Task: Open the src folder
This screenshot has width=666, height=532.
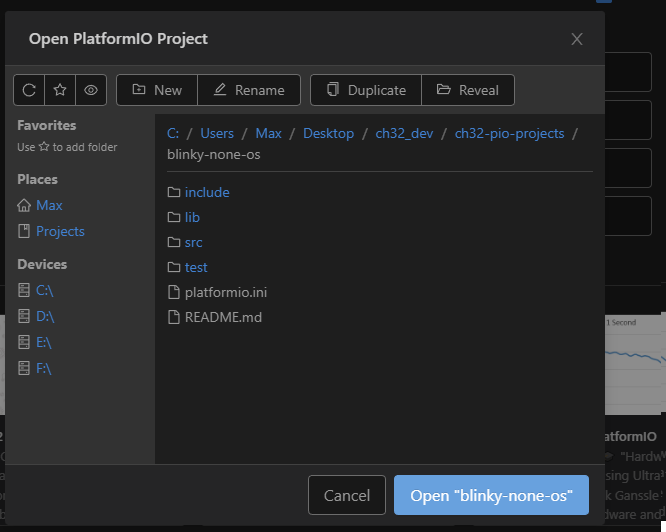Action: pyautogui.click(x=193, y=242)
